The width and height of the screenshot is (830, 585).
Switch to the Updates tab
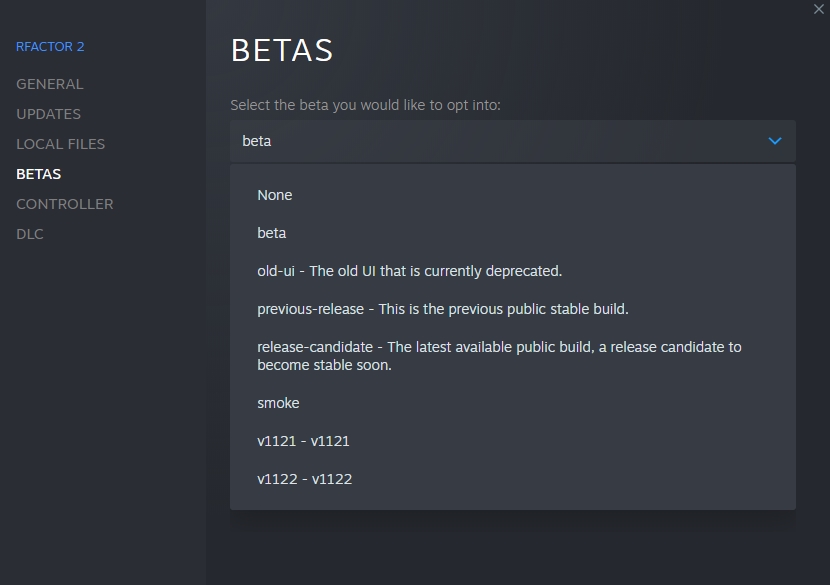click(49, 114)
